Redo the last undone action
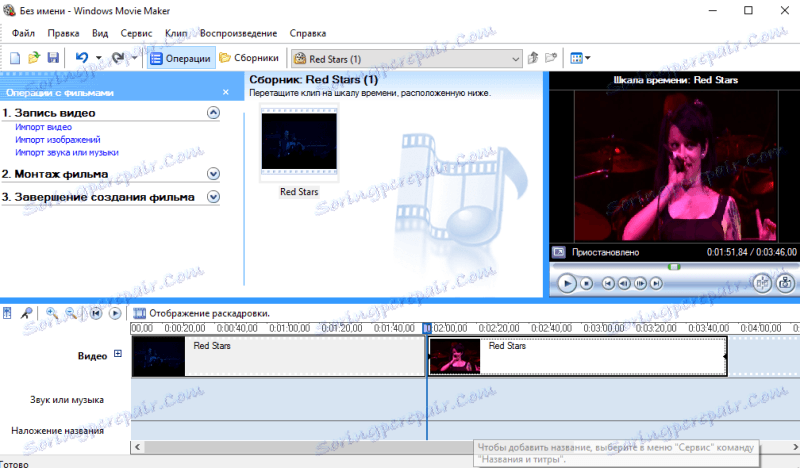800x468 pixels. tap(118, 58)
